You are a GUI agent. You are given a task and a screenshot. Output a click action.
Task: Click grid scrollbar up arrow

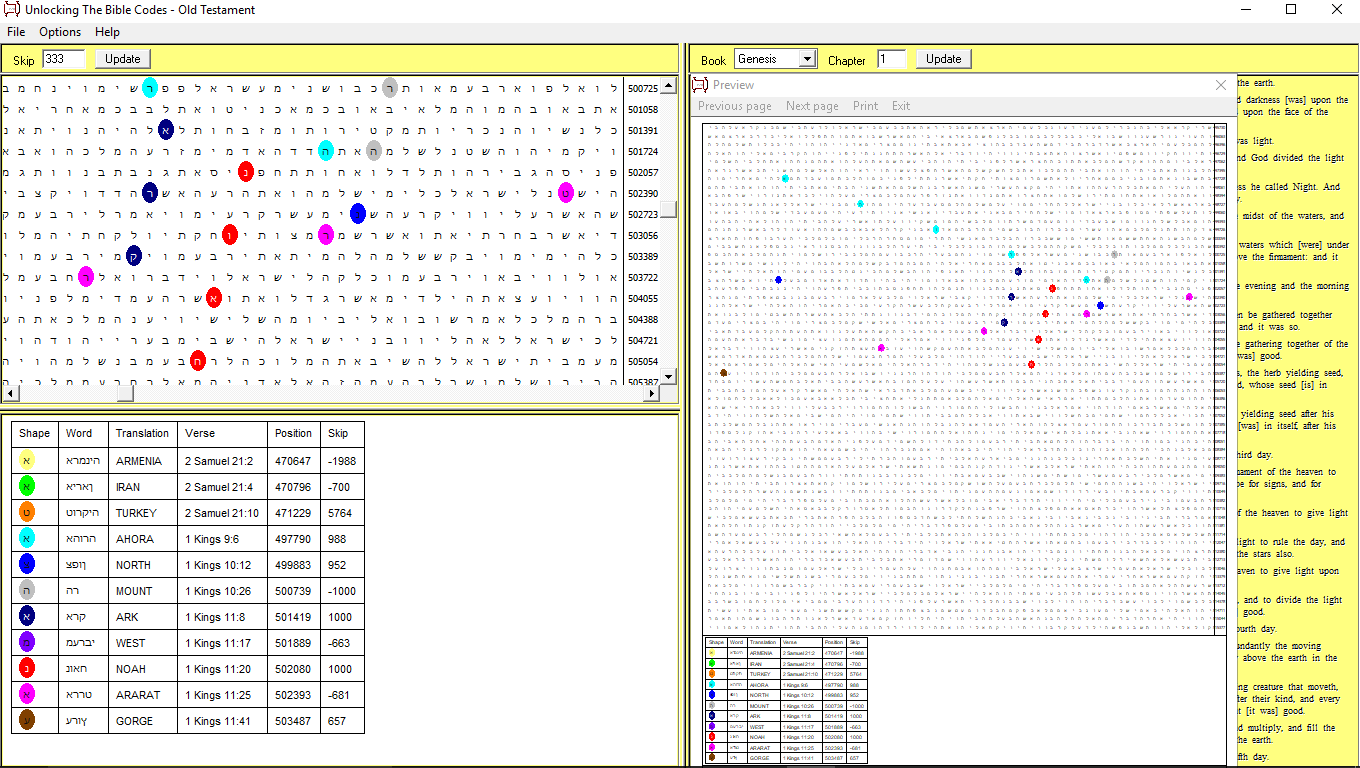670,85
